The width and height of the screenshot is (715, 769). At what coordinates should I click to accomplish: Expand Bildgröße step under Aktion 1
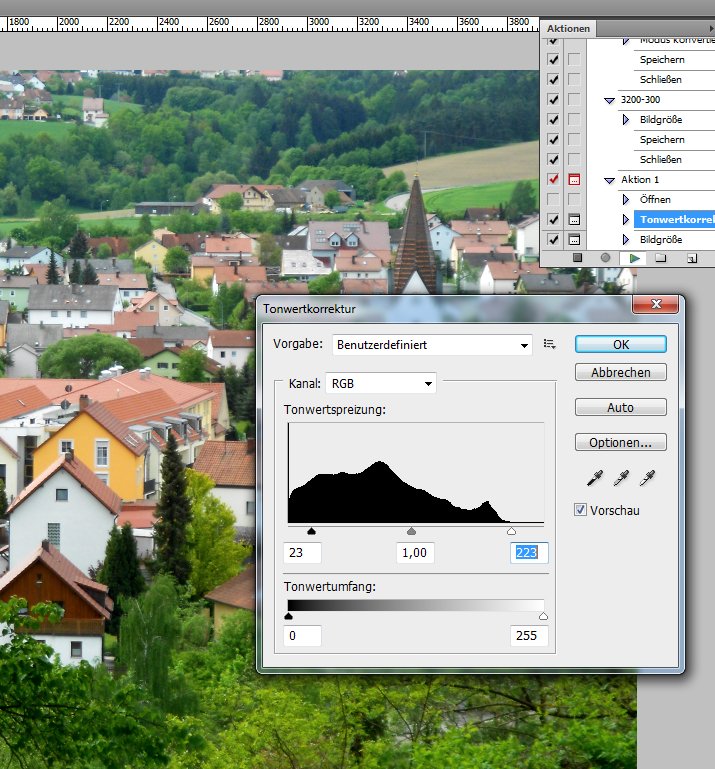pyautogui.click(x=626, y=239)
